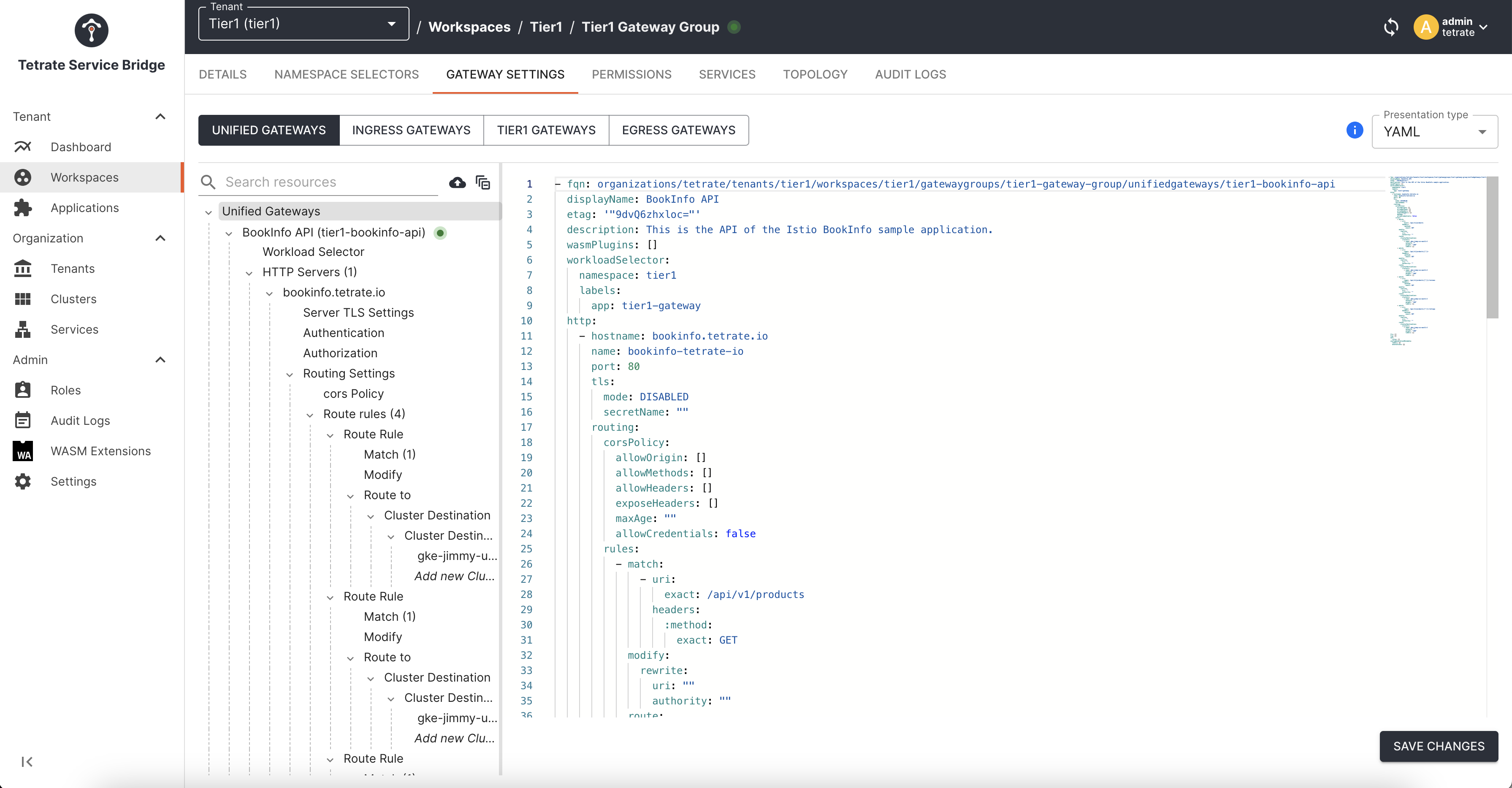The width and height of the screenshot is (1512, 788).
Task: Collapse the Admin sidebar section
Action: 160,359
